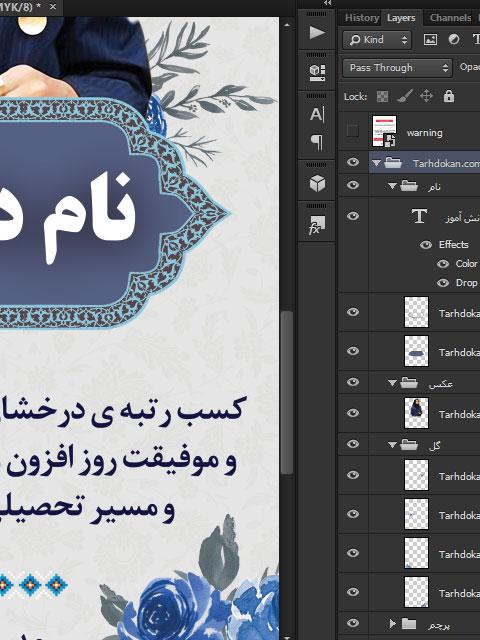
Task: Hide the person photo layer
Action: pyautogui.click(x=353, y=413)
